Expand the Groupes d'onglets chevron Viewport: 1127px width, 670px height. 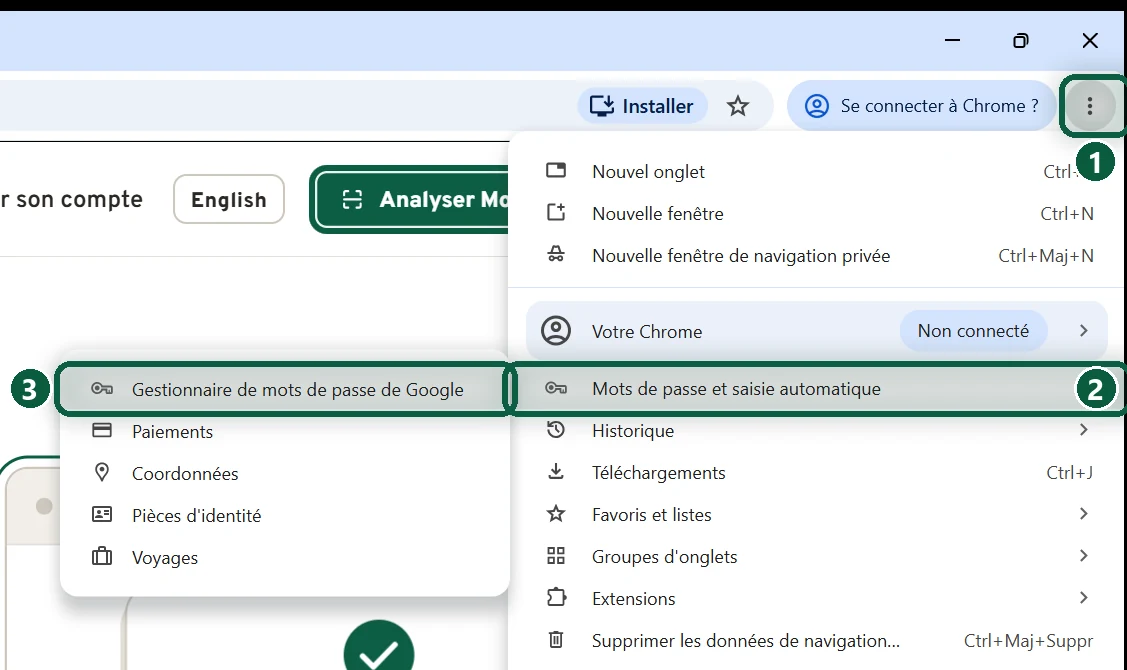(x=1084, y=556)
